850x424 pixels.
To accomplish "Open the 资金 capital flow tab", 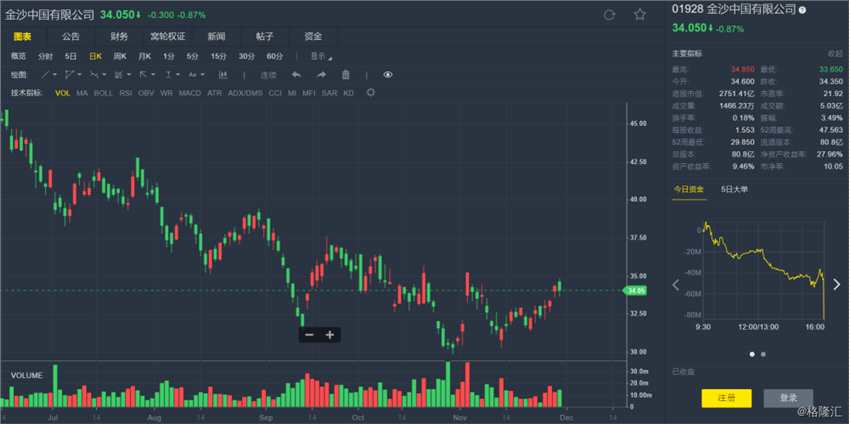I will pos(313,37).
